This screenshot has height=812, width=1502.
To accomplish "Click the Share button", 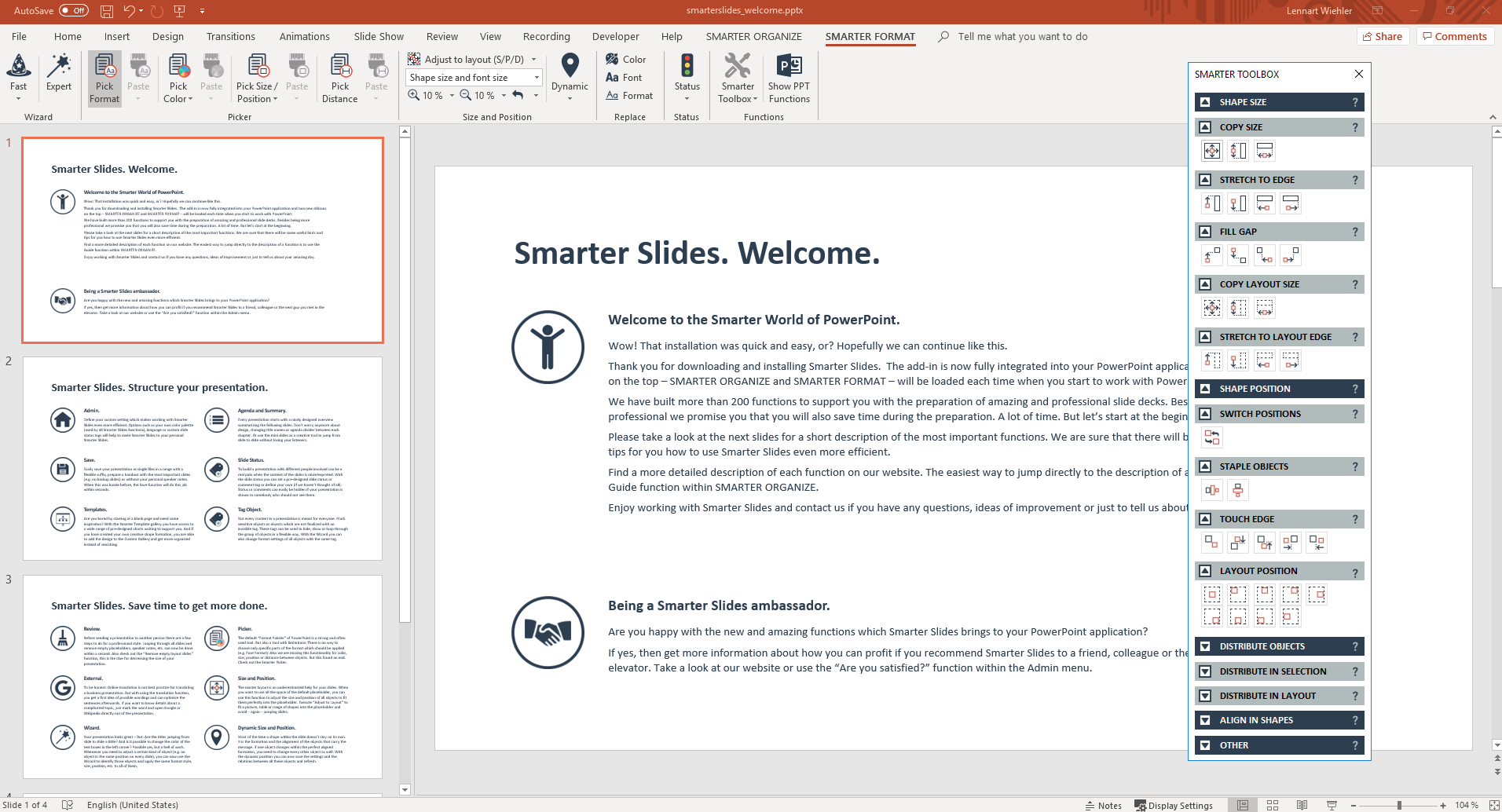I will coord(1383,36).
